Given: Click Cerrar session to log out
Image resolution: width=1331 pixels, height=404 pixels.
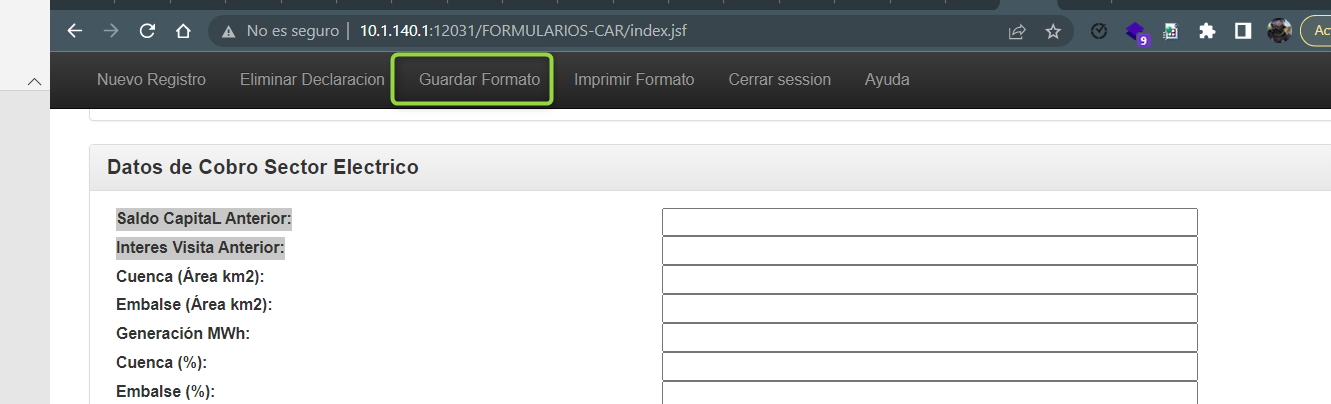Looking at the screenshot, I should click(779, 79).
